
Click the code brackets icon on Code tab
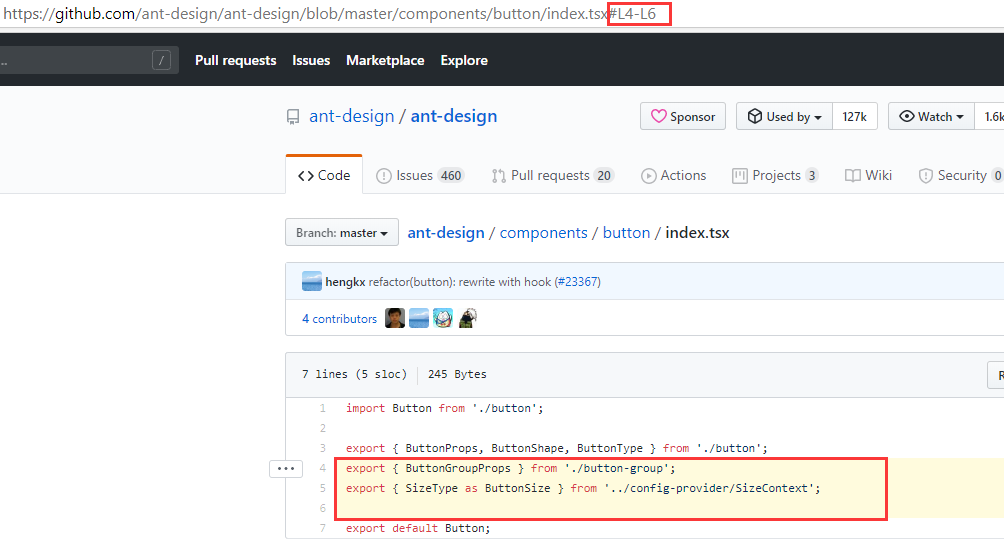click(305, 175)
